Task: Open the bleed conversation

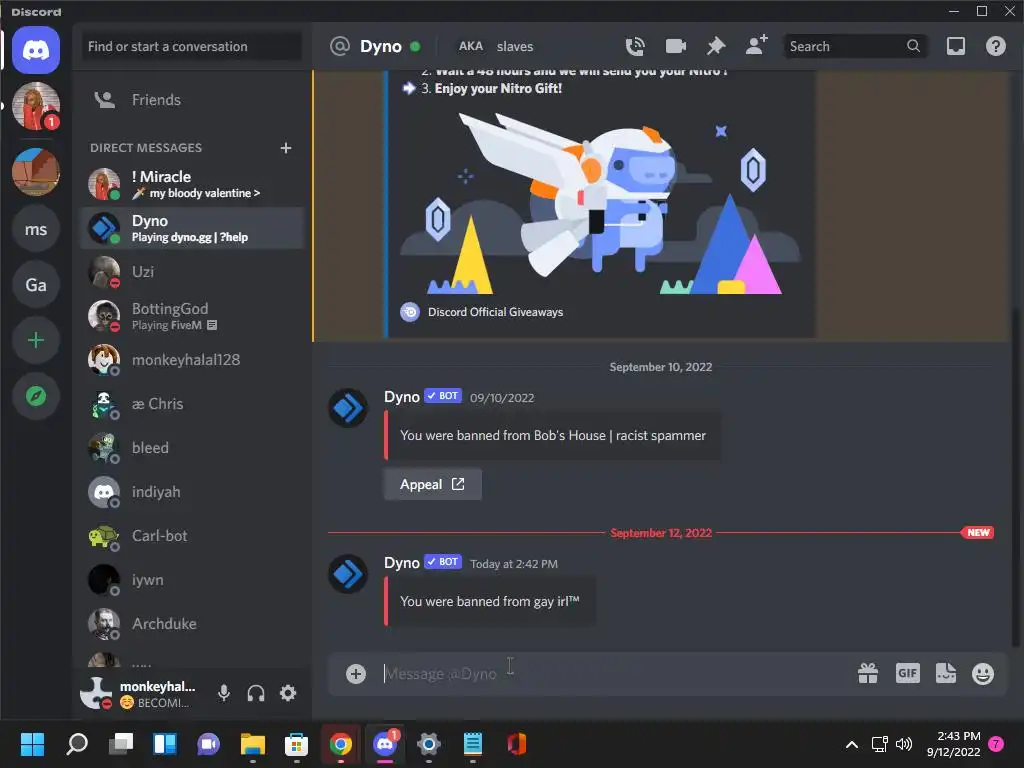Action: [x=193, y=448]
